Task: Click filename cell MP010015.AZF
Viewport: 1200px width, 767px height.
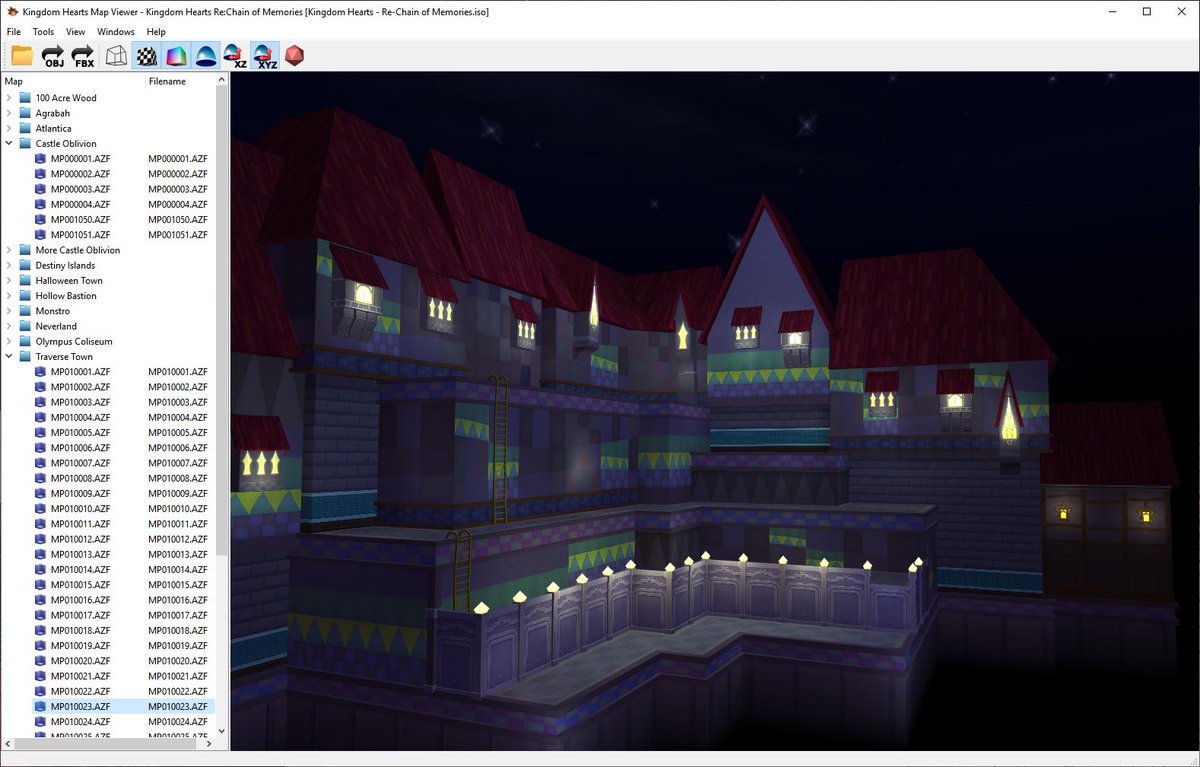Action: [x=178, y=584]
